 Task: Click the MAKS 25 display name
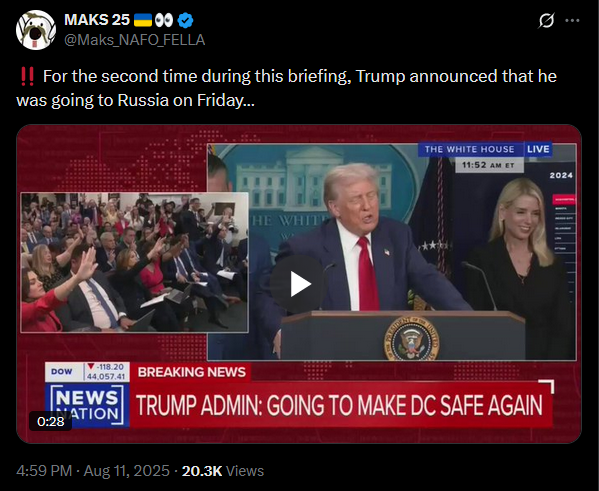97,20
